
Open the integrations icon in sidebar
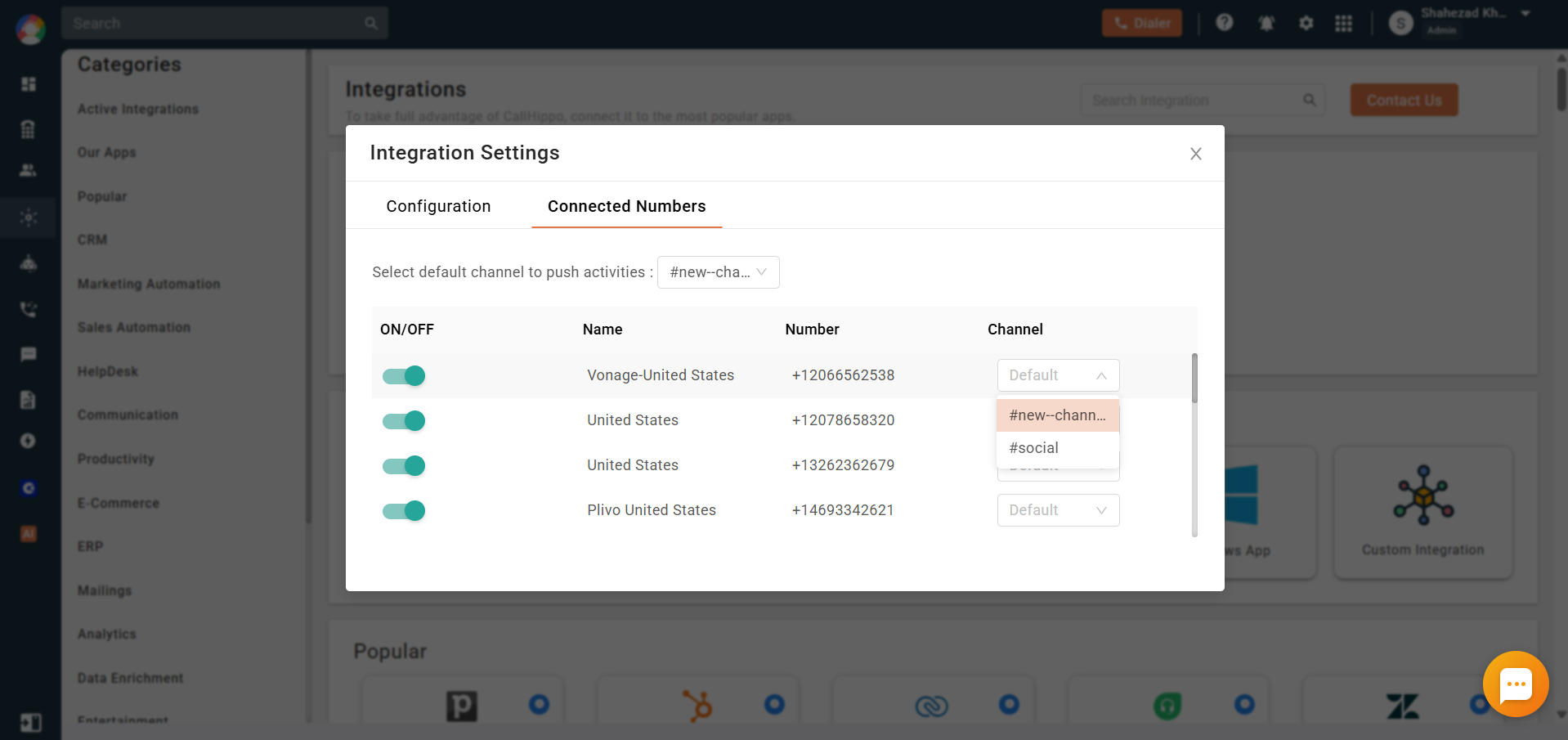(x=29, y=218)
